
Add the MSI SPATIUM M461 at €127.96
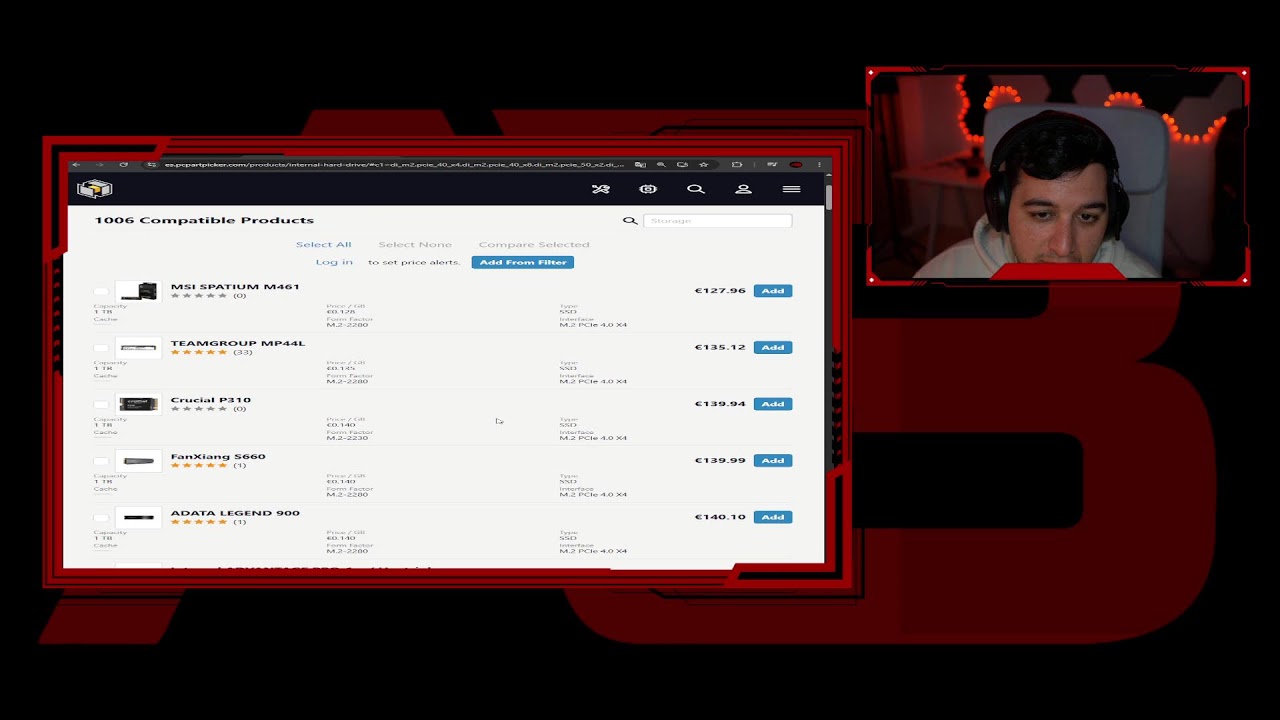pos(773,291)
